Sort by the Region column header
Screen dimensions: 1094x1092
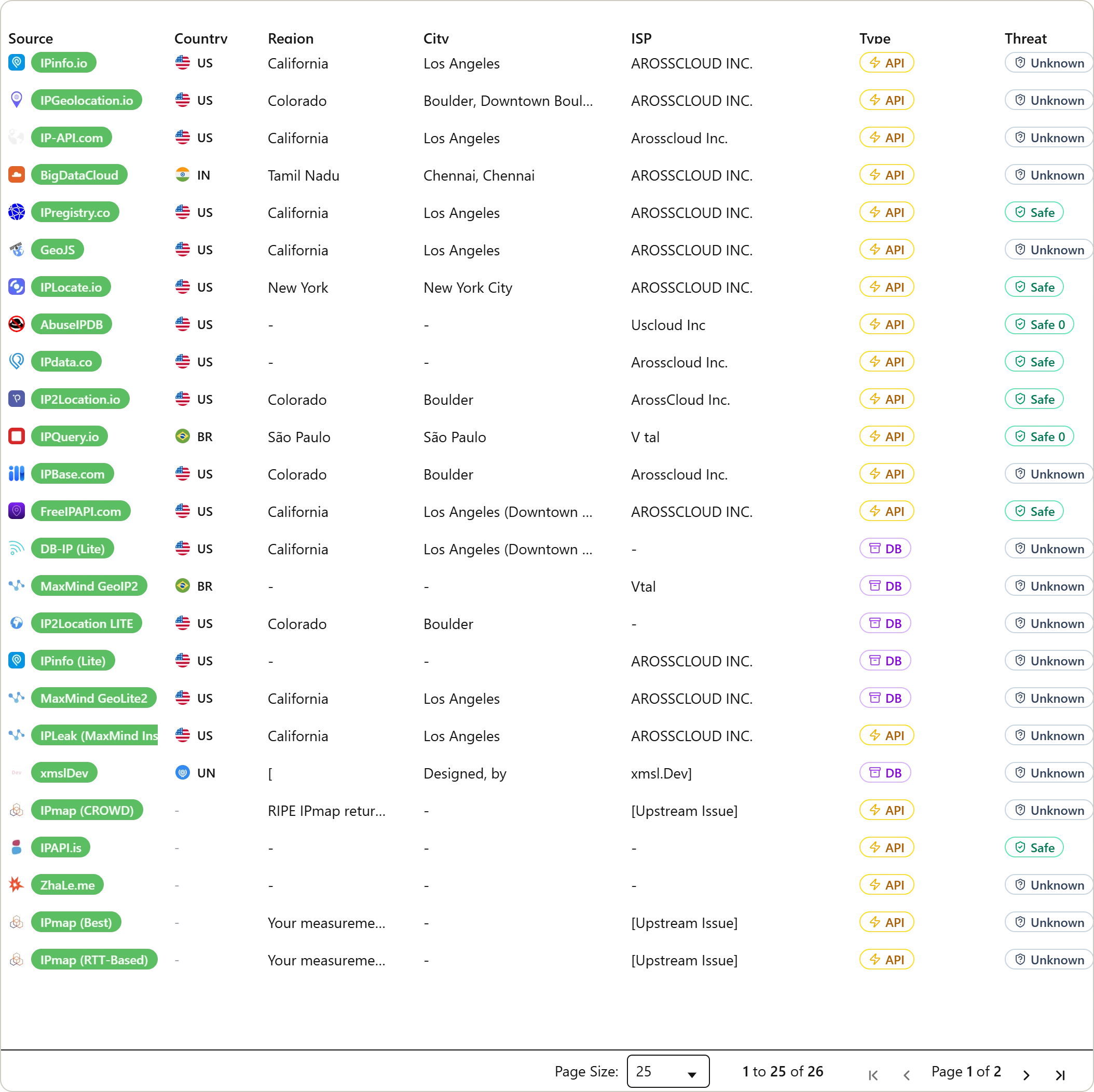click(291, 38)
